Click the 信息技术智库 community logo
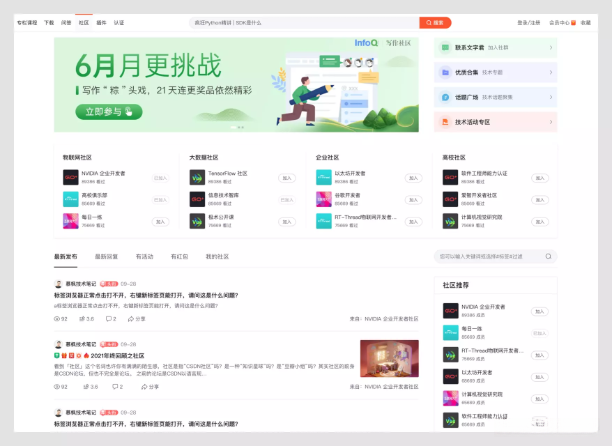This screenshot has height=446, width=612. 197,199
